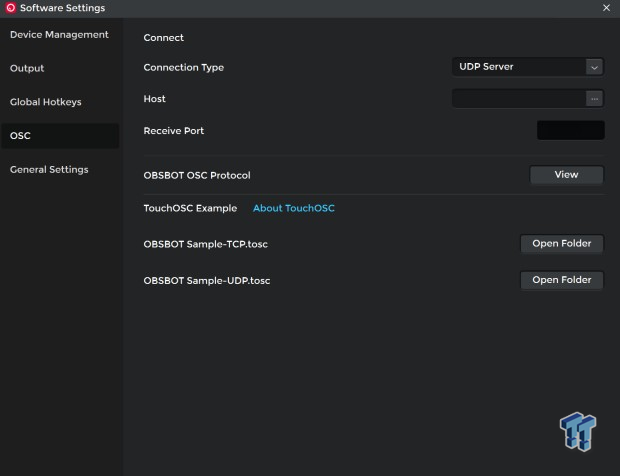Click the TouchOSC Example label

pyautogui.click(x=190, y=209)
